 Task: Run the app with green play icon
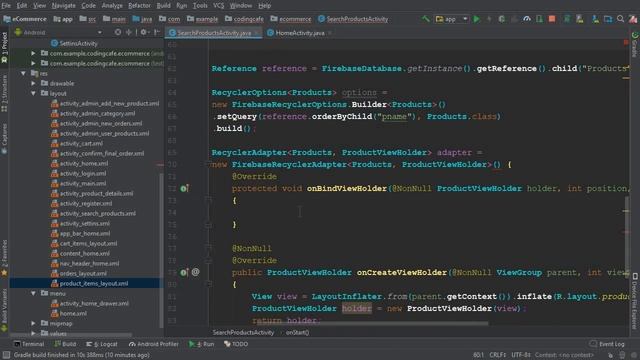pos(476,19)
